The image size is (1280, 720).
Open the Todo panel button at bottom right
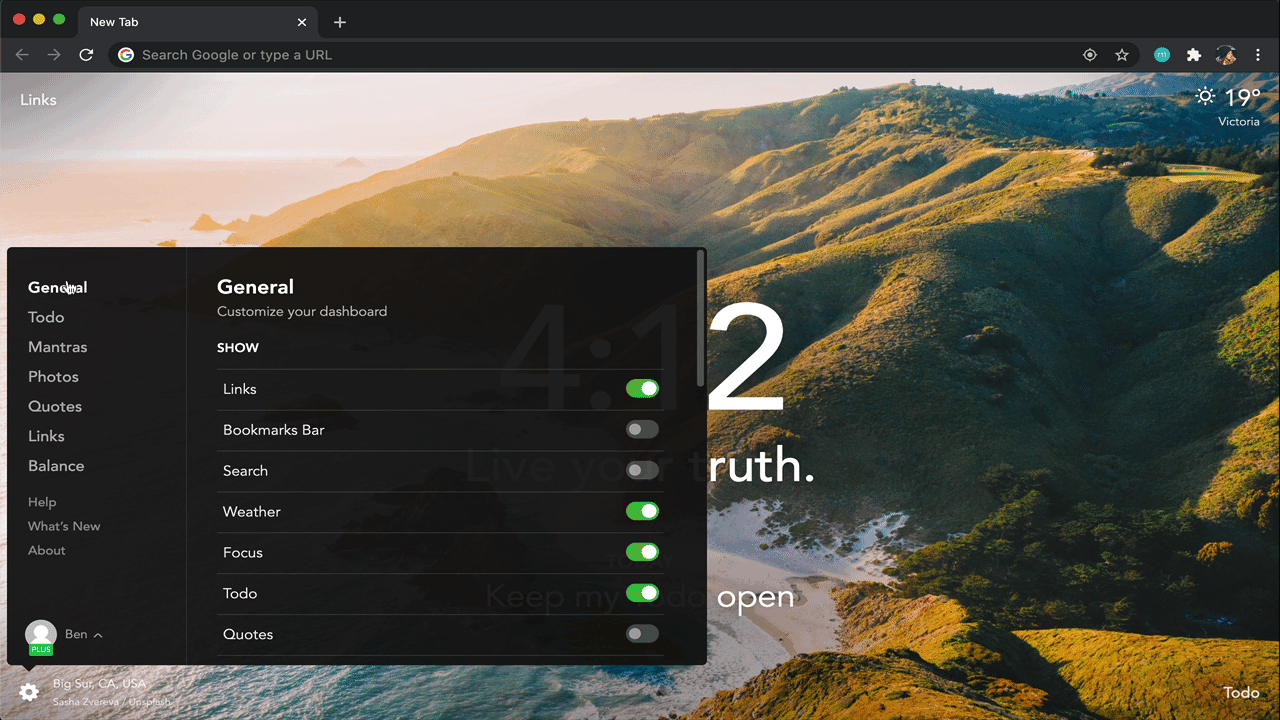pos(1241,692)
